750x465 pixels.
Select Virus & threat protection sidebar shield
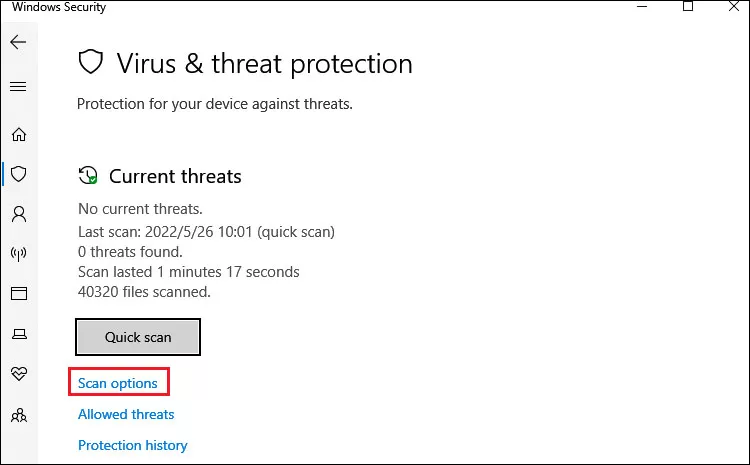19,174
